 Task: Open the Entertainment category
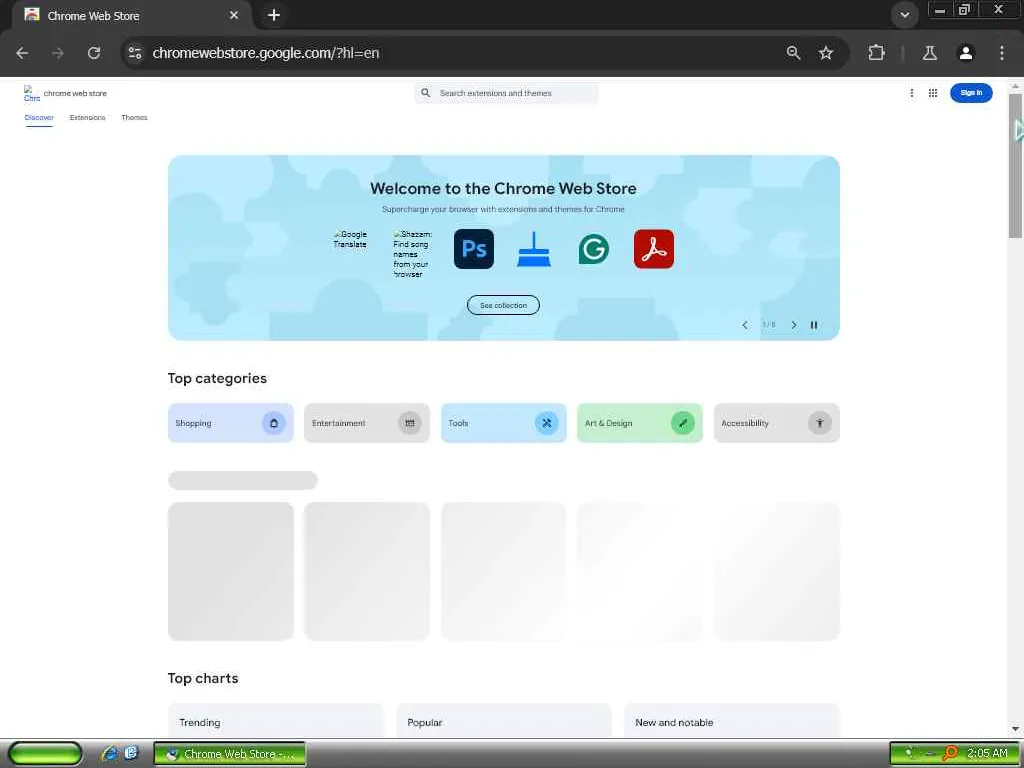(x=367, y=423)
